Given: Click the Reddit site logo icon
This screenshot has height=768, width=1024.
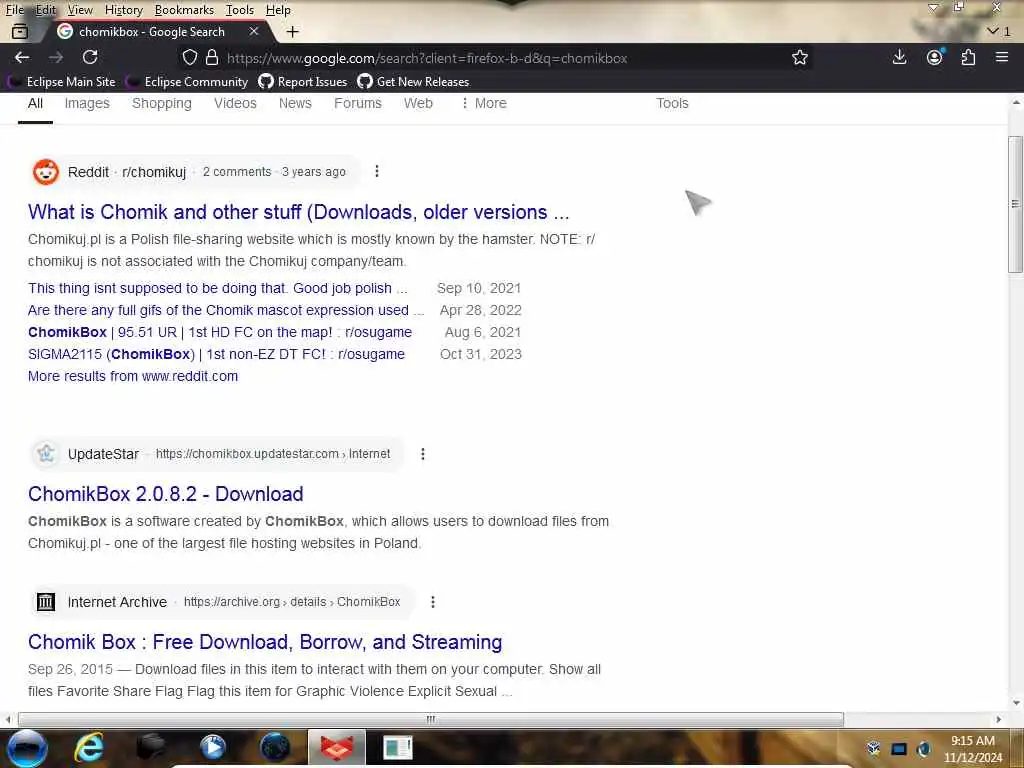Looking at the screenshot, I should tap(46, 172).
